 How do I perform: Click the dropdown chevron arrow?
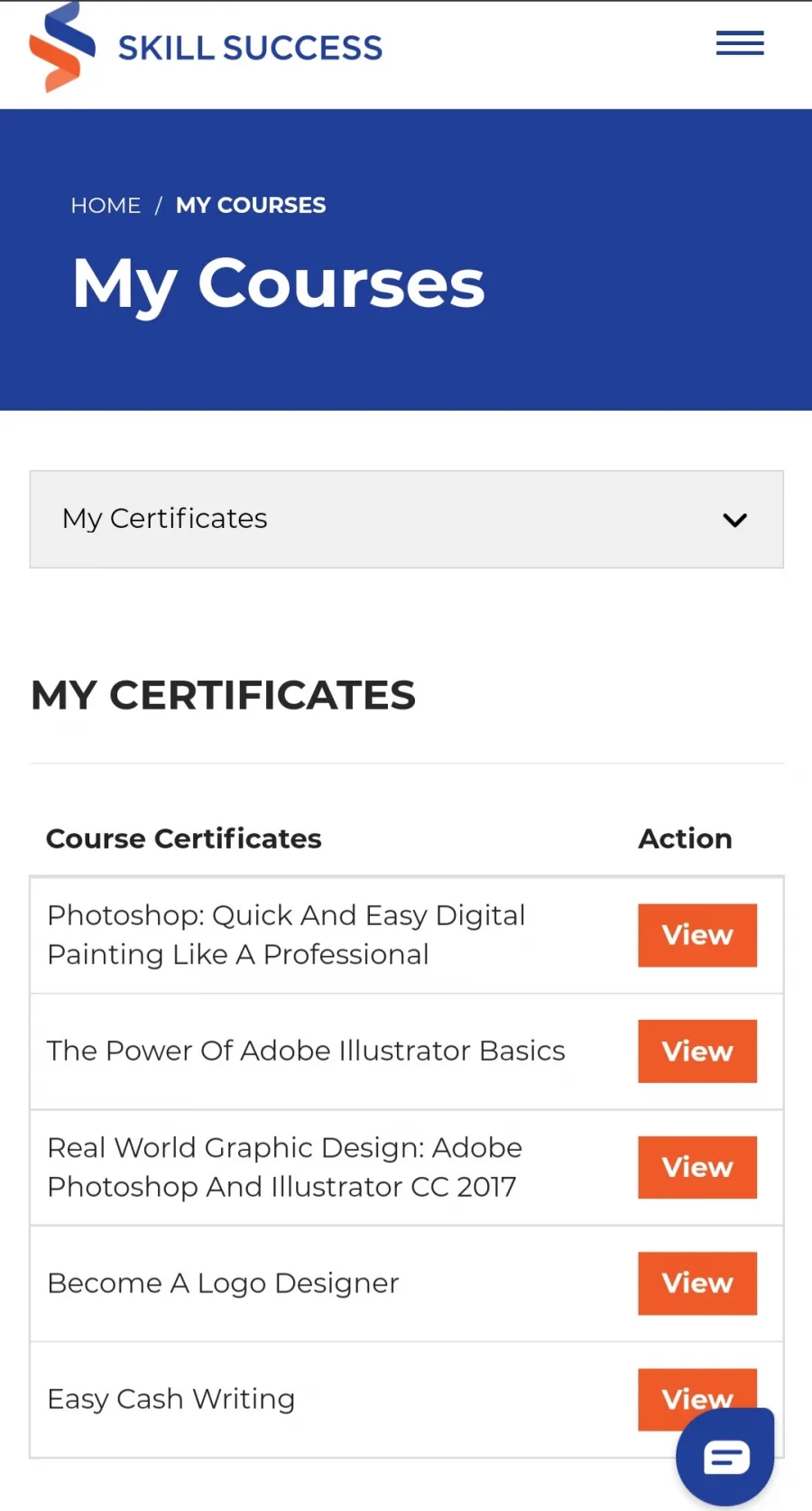734,520
